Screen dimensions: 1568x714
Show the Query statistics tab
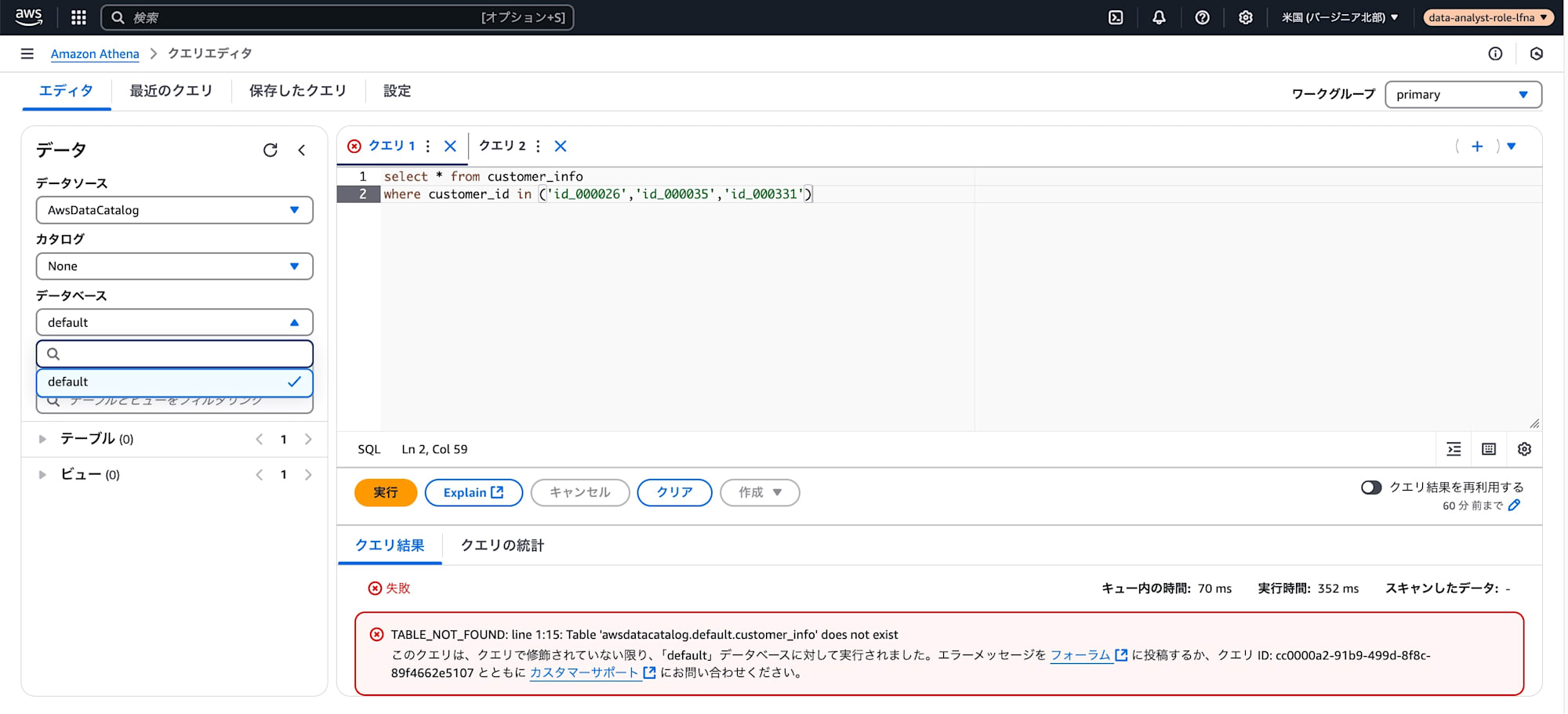click(x=502, y=545)
